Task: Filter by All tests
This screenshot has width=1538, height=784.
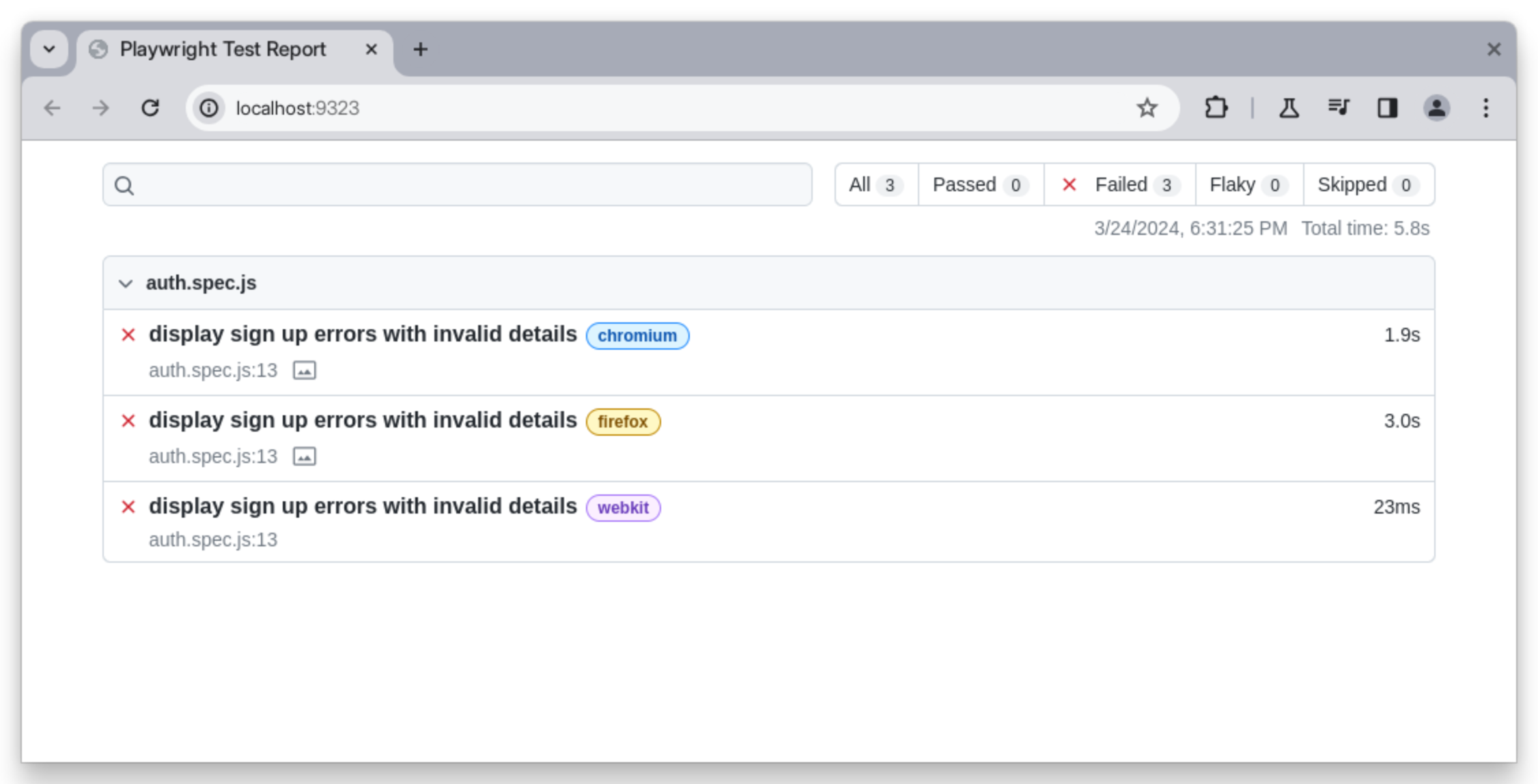Action: (x=876, y=184)
